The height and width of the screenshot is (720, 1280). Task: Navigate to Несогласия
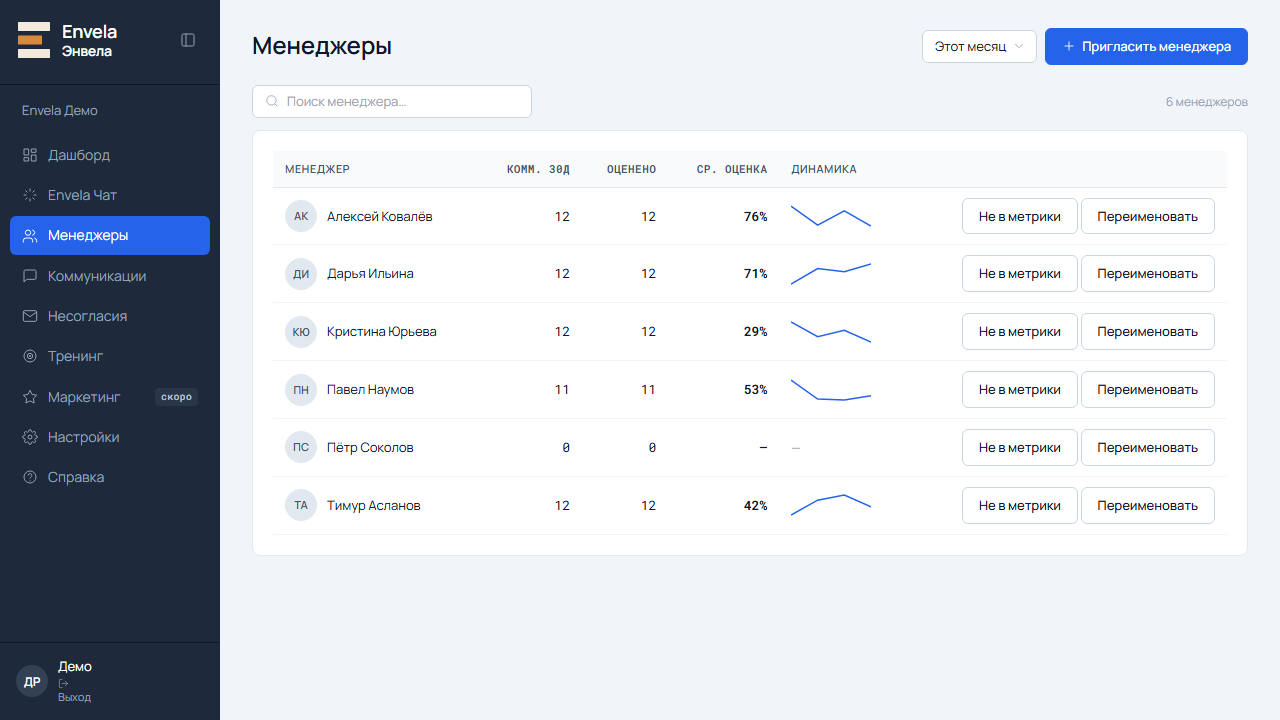point(110,316)
